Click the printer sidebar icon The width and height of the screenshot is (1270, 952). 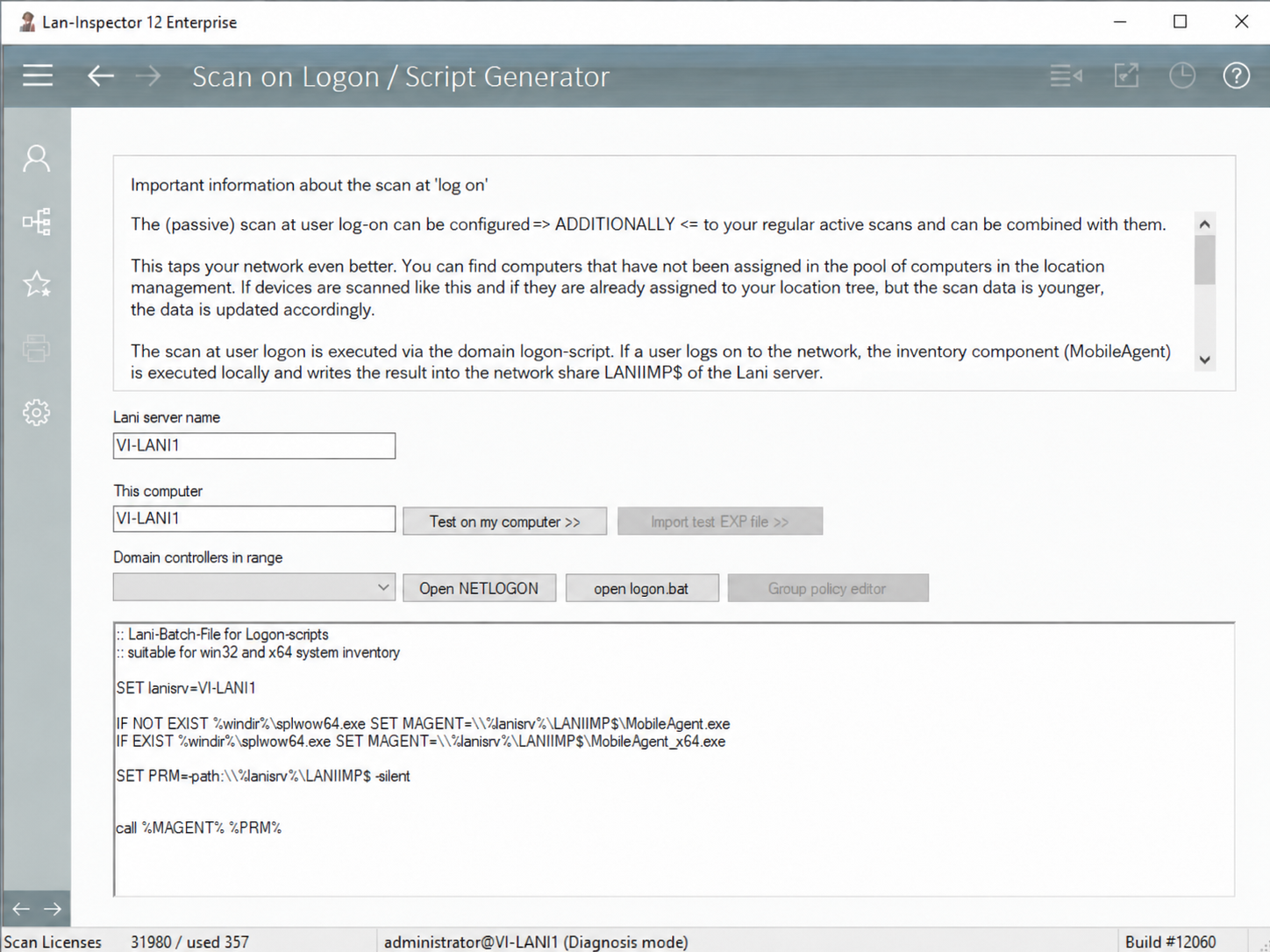point(37,348)
